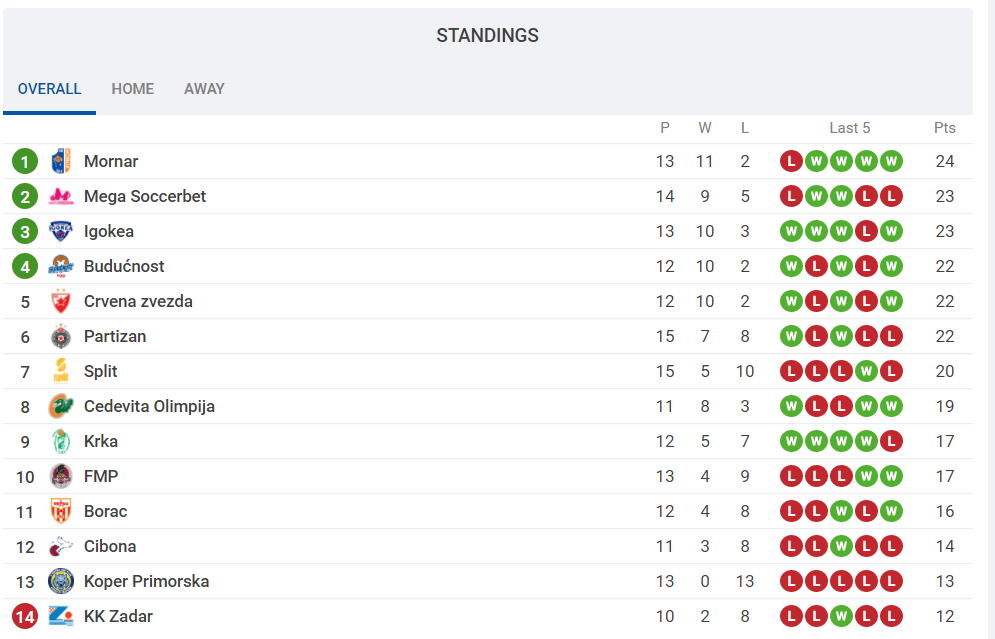Click the Mornar team logo
This screenshot has width=995, height=639.
(61, 161)
